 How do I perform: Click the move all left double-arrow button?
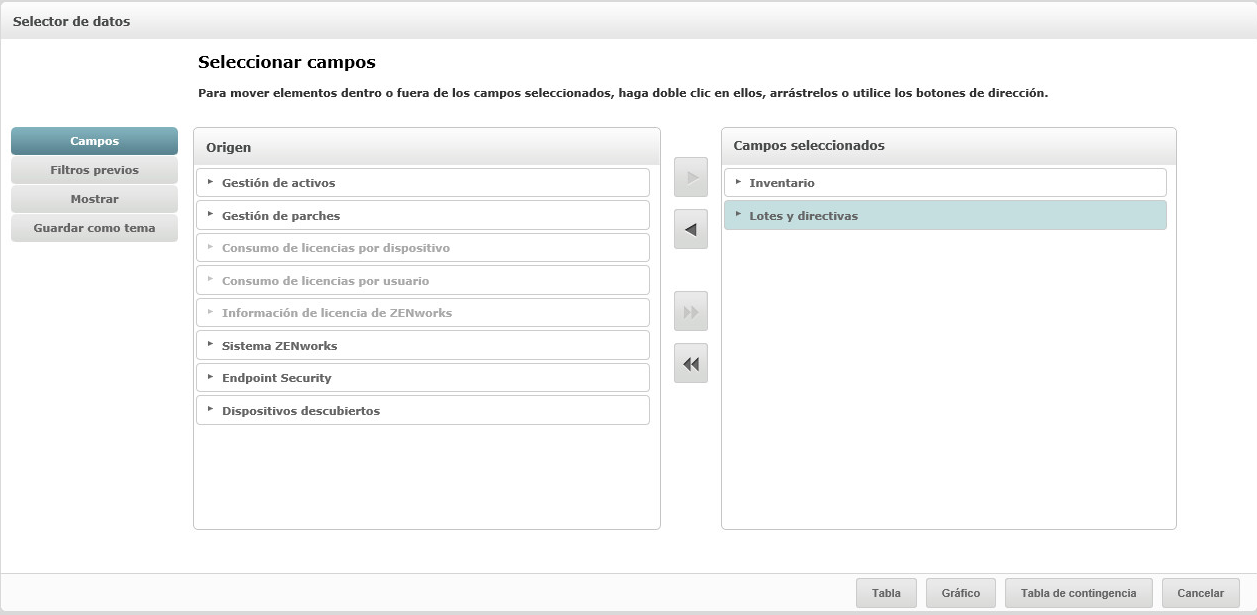pyautogui.click(x=691, y=363)
